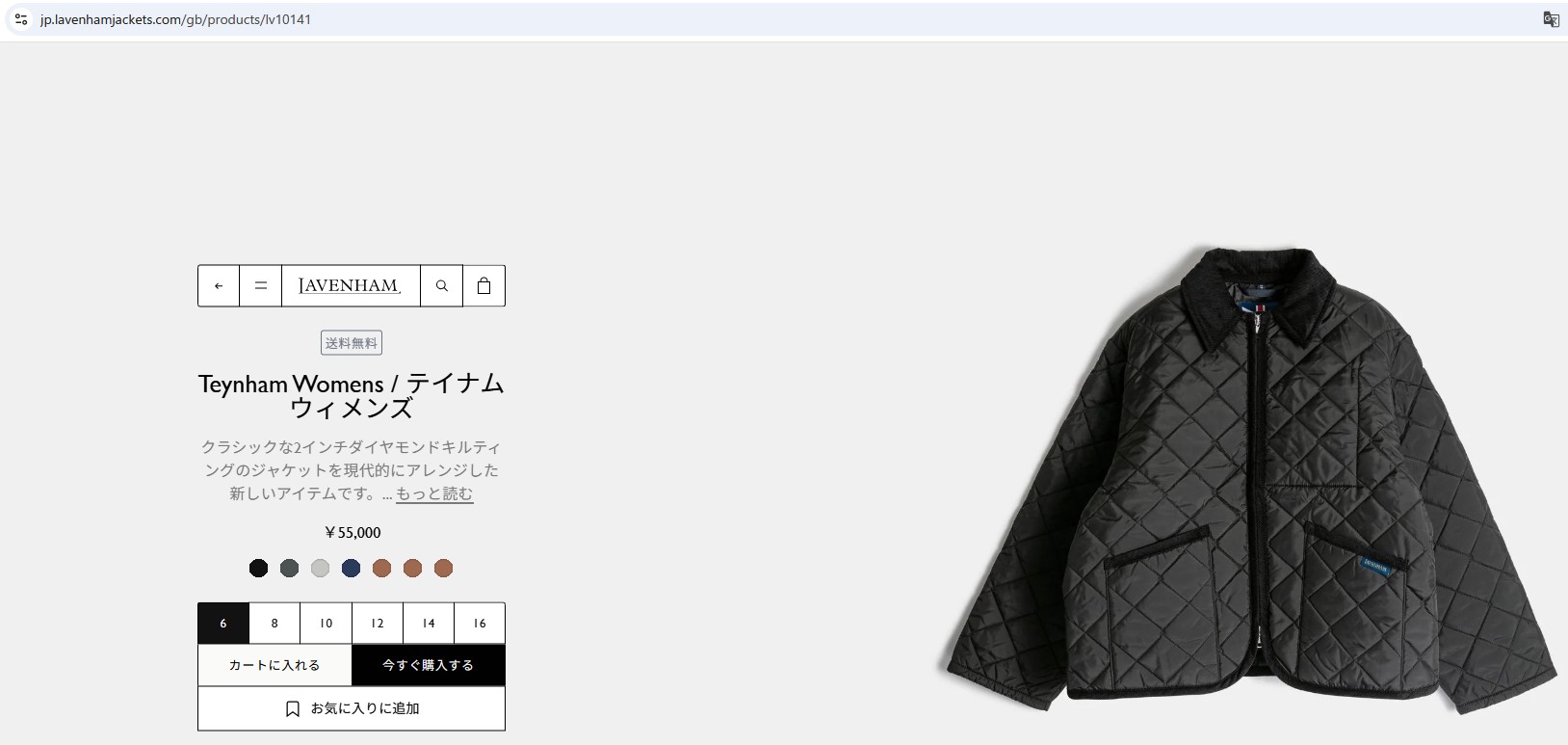
Task: Click the back arrow icon
Action: pos(219,286)
